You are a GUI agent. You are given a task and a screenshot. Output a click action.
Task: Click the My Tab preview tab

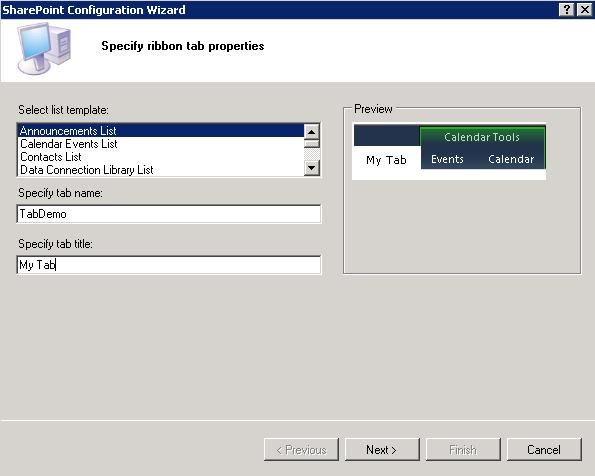click(386, 160)
